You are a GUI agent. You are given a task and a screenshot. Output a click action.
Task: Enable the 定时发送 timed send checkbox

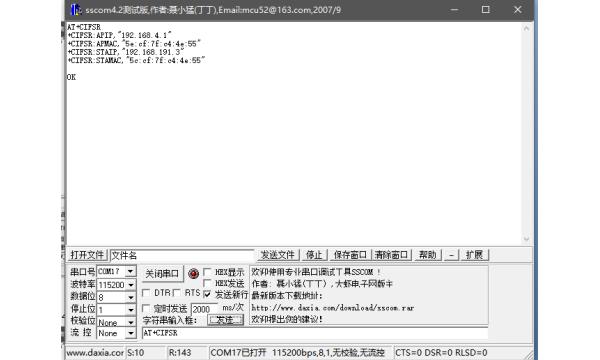click(x=146, y=308)
